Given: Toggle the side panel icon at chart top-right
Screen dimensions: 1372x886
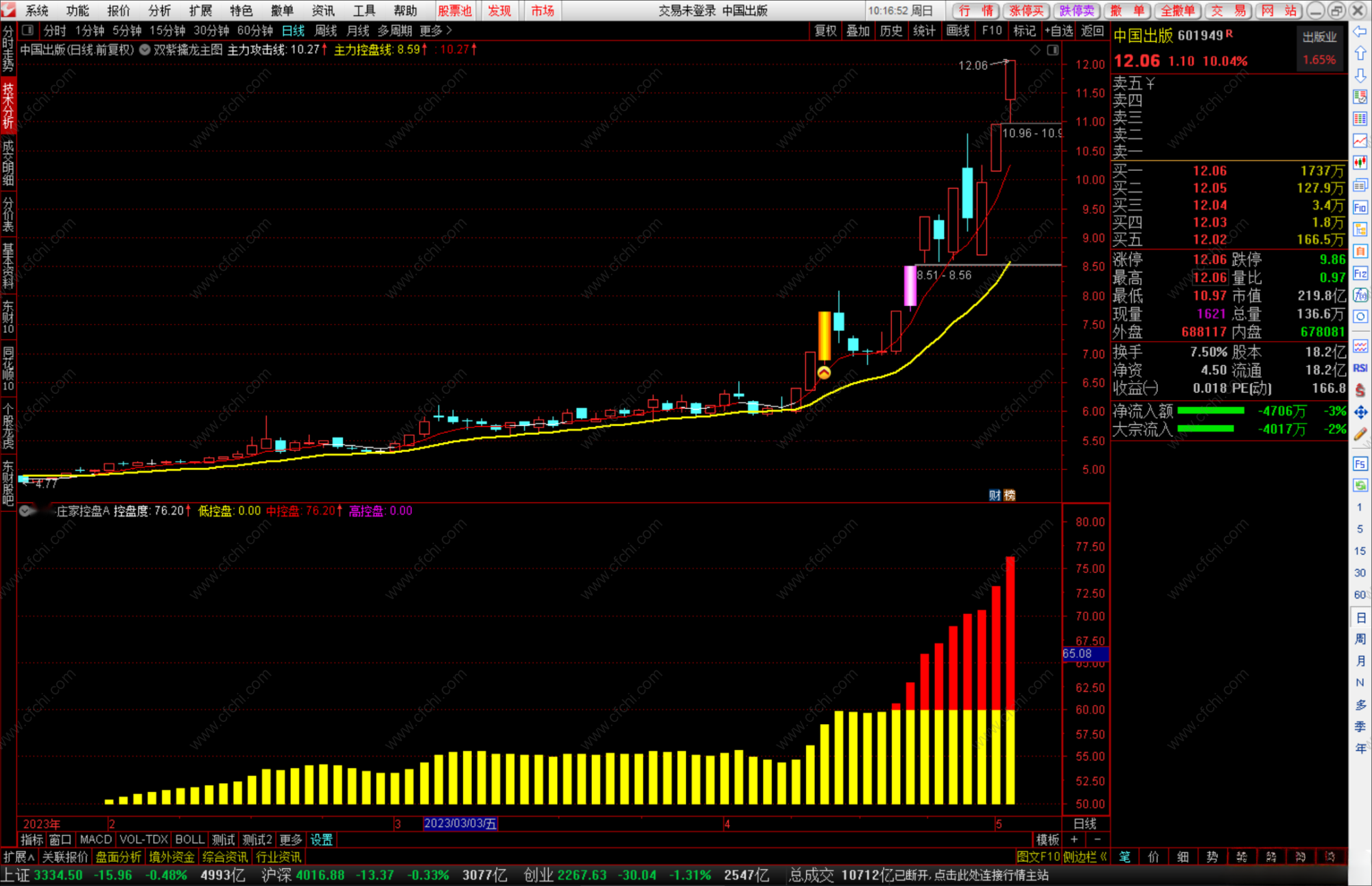Looking at the screenshot, I should tap(1053, 50).
